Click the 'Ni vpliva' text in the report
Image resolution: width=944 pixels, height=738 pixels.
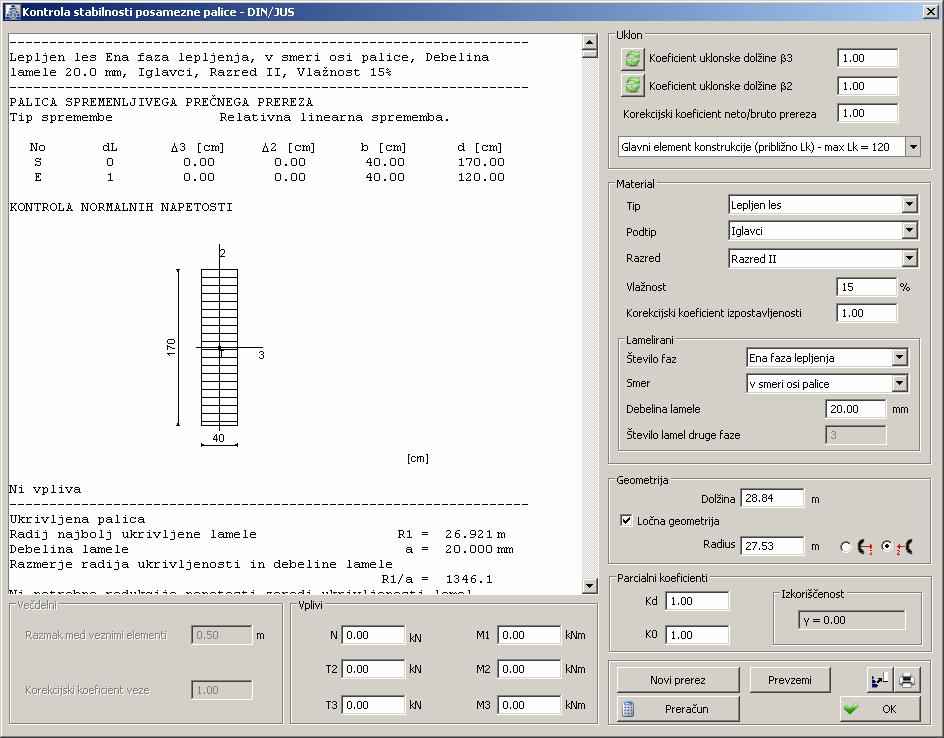pos(45,489)
